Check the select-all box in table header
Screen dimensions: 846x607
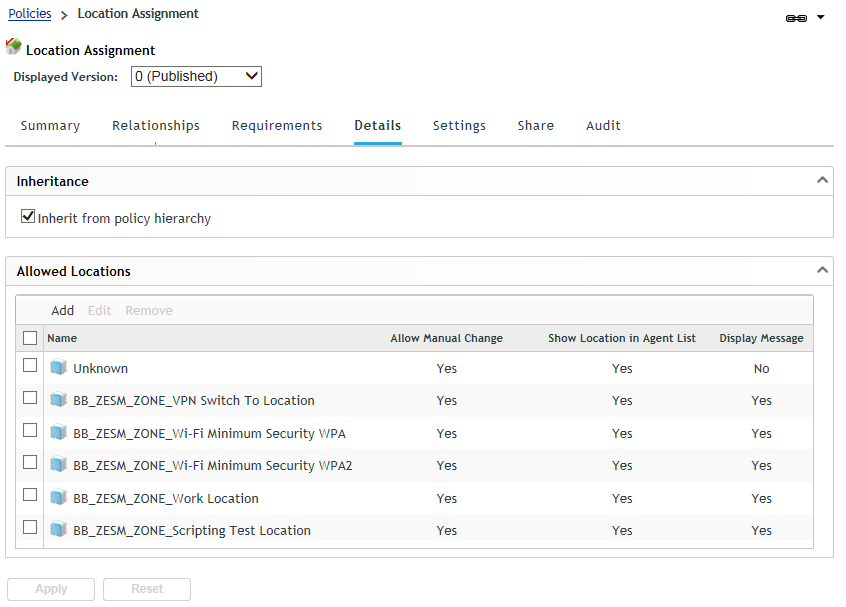pos(30,338)
